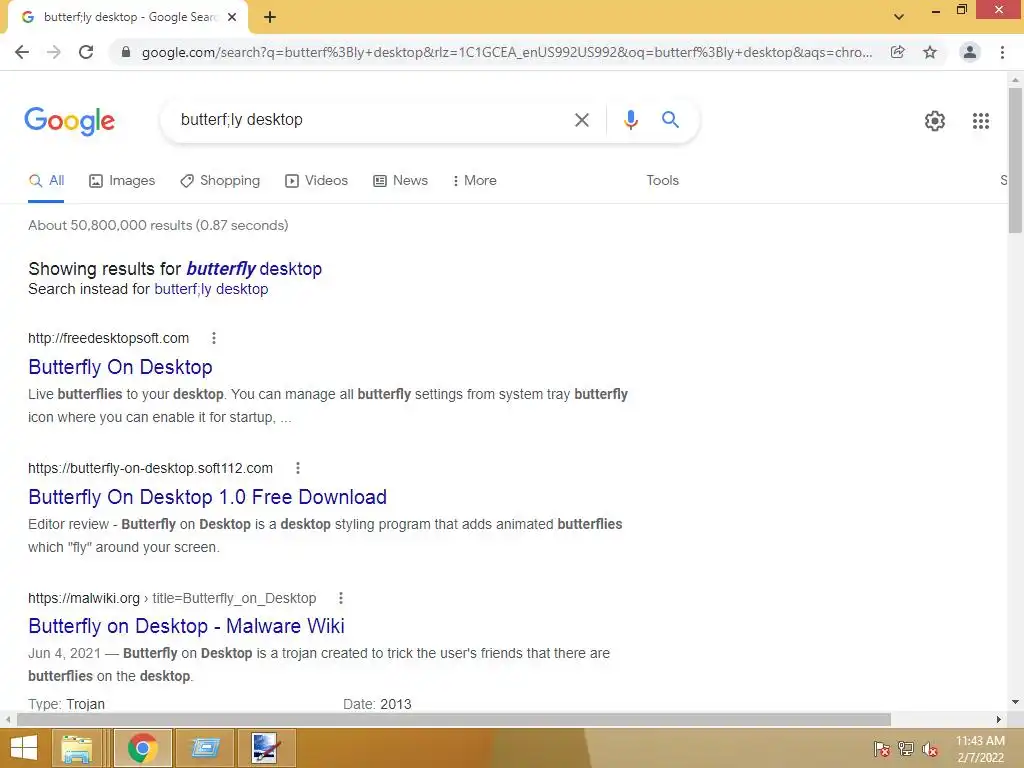Submit the search with the magnifier icon
The image size is (1024, 768).
pyautogui.click(x=670, y=120)
